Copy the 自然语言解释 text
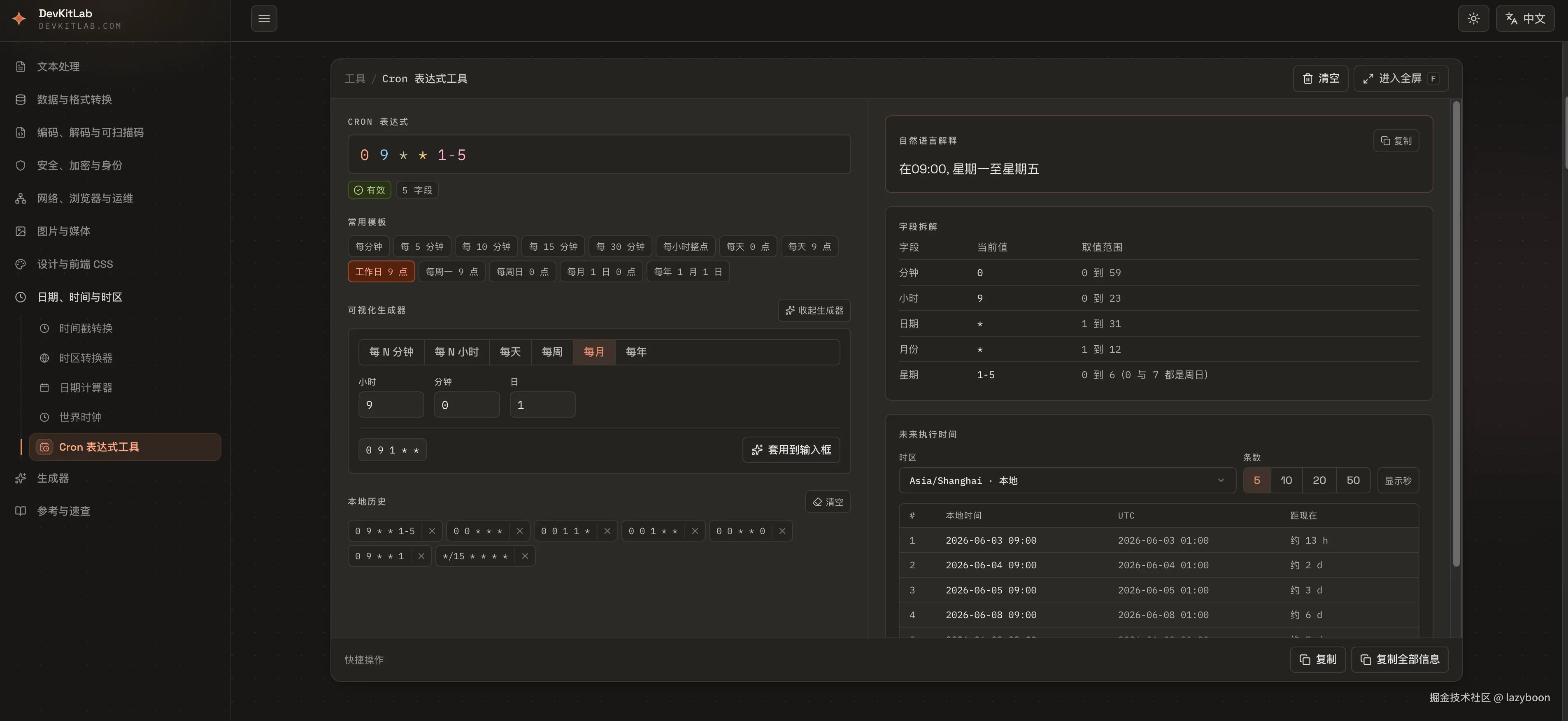The width and height of the screenshot is (1568, 721). tap(1396, 141)
